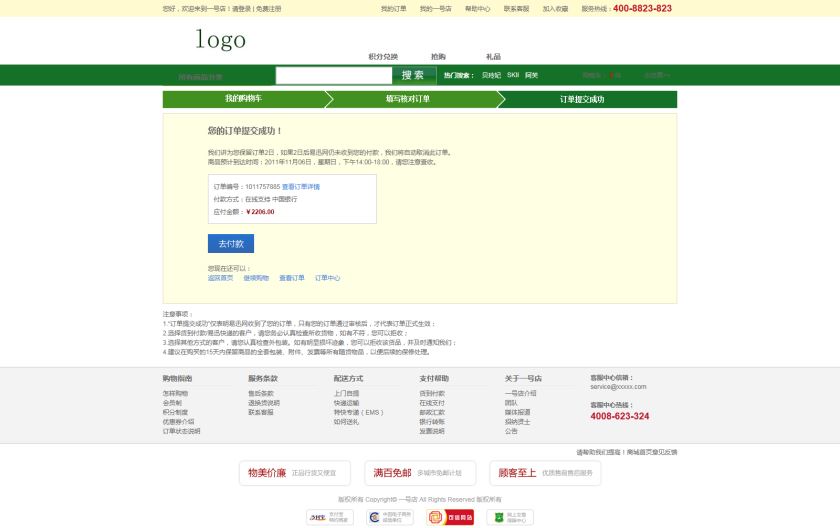Click order number 1011757885 text
Image resolution: width=840 pixels, height=528 pixels.
(x=262, y=187)
